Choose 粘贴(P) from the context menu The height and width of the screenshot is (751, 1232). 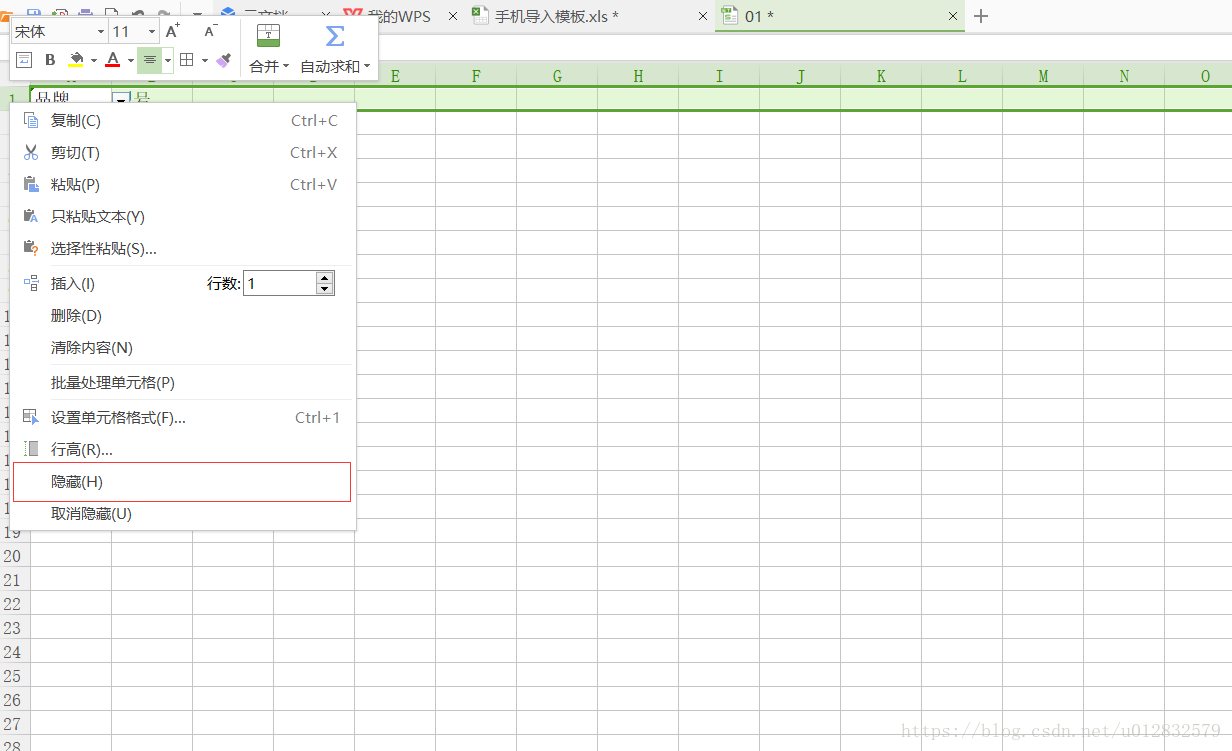(x=184, y=185)
